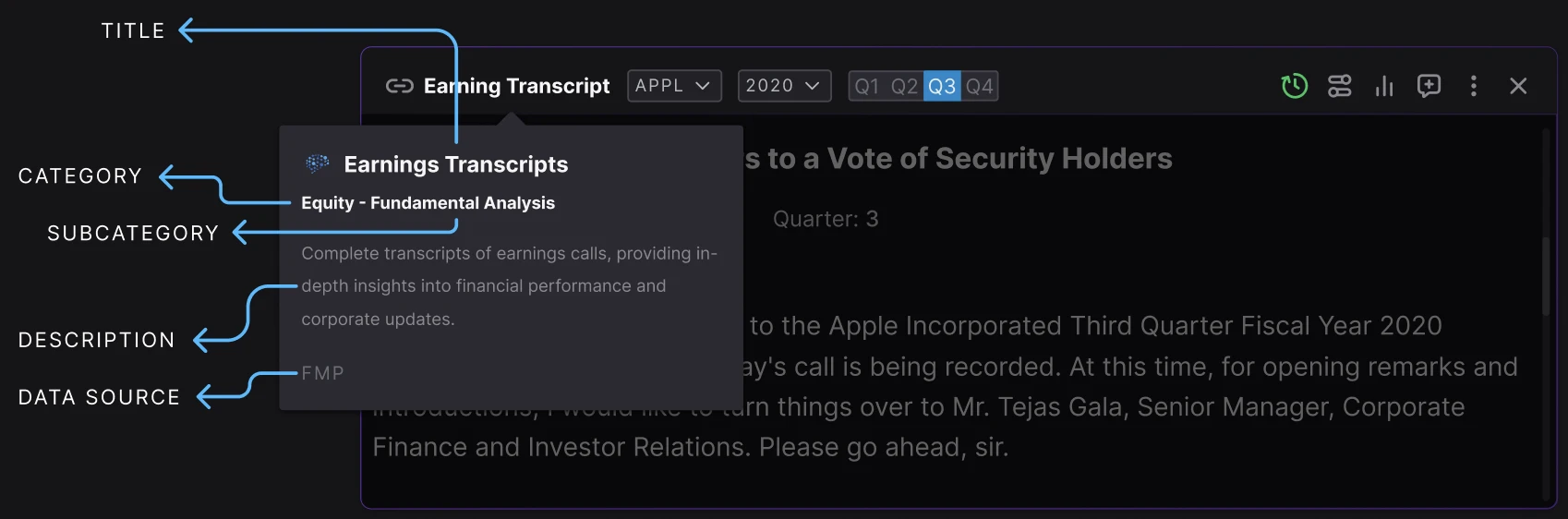Switch to the bar chart view icon
The image size is (1568, 519).
[1384, 86]
